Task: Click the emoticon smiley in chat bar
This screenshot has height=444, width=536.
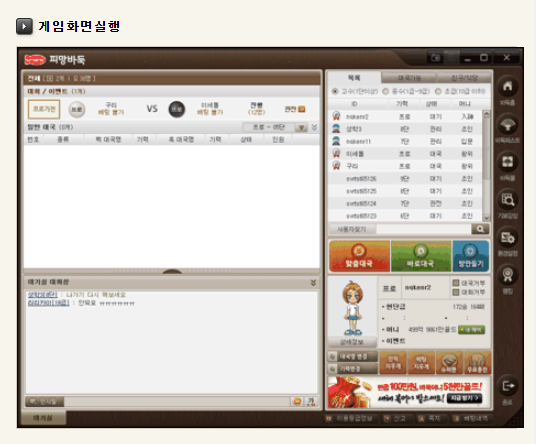Action: click(x=297, y=401)
